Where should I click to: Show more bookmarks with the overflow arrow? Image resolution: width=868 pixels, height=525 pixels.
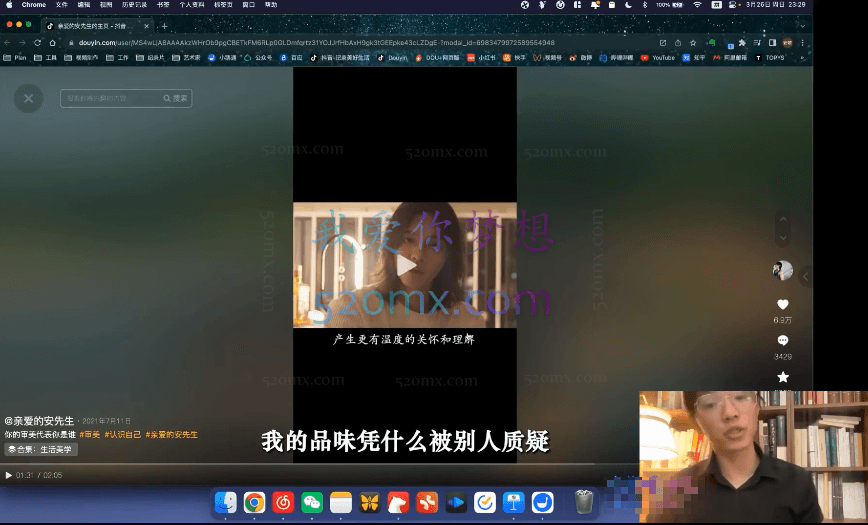coord(802,58)
